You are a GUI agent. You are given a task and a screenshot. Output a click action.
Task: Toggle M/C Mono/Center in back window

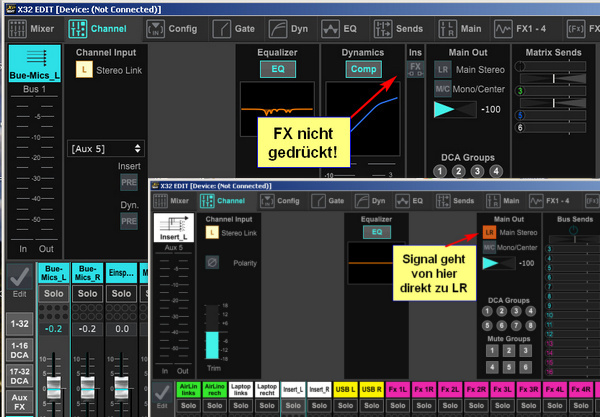click(x=443, y=89)
